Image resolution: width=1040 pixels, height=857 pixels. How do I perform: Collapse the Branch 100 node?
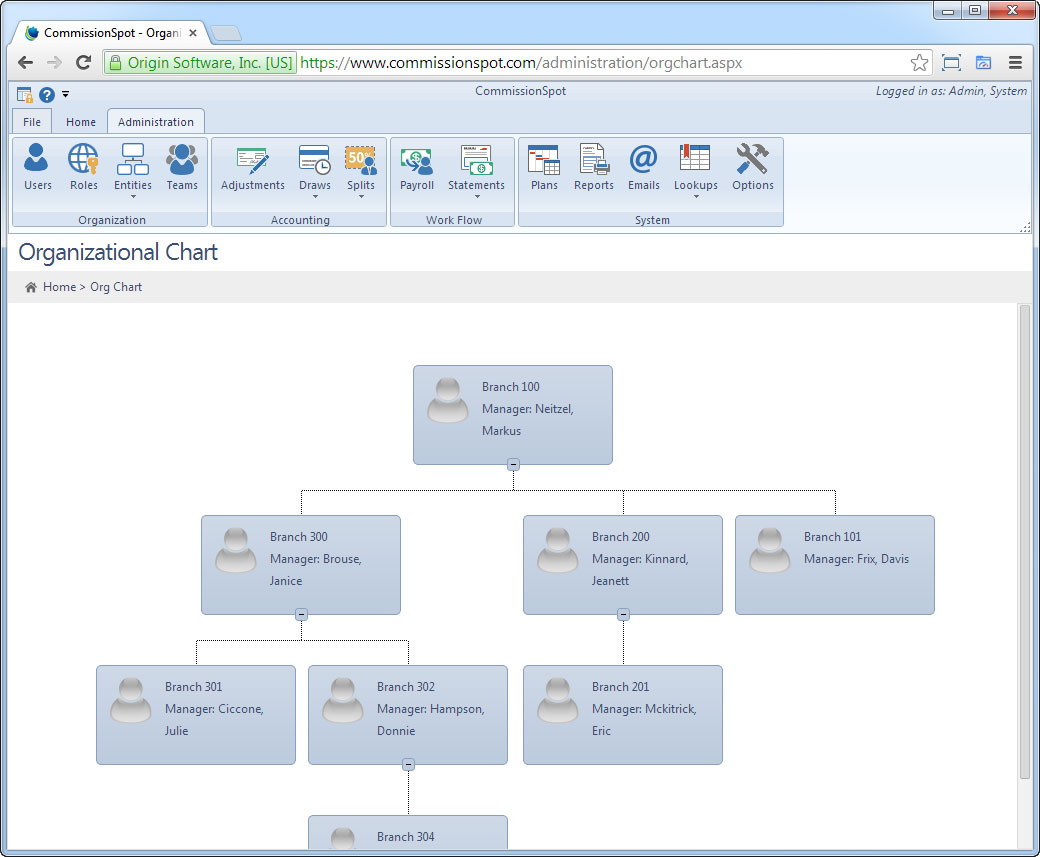click(x=513, y=465)
